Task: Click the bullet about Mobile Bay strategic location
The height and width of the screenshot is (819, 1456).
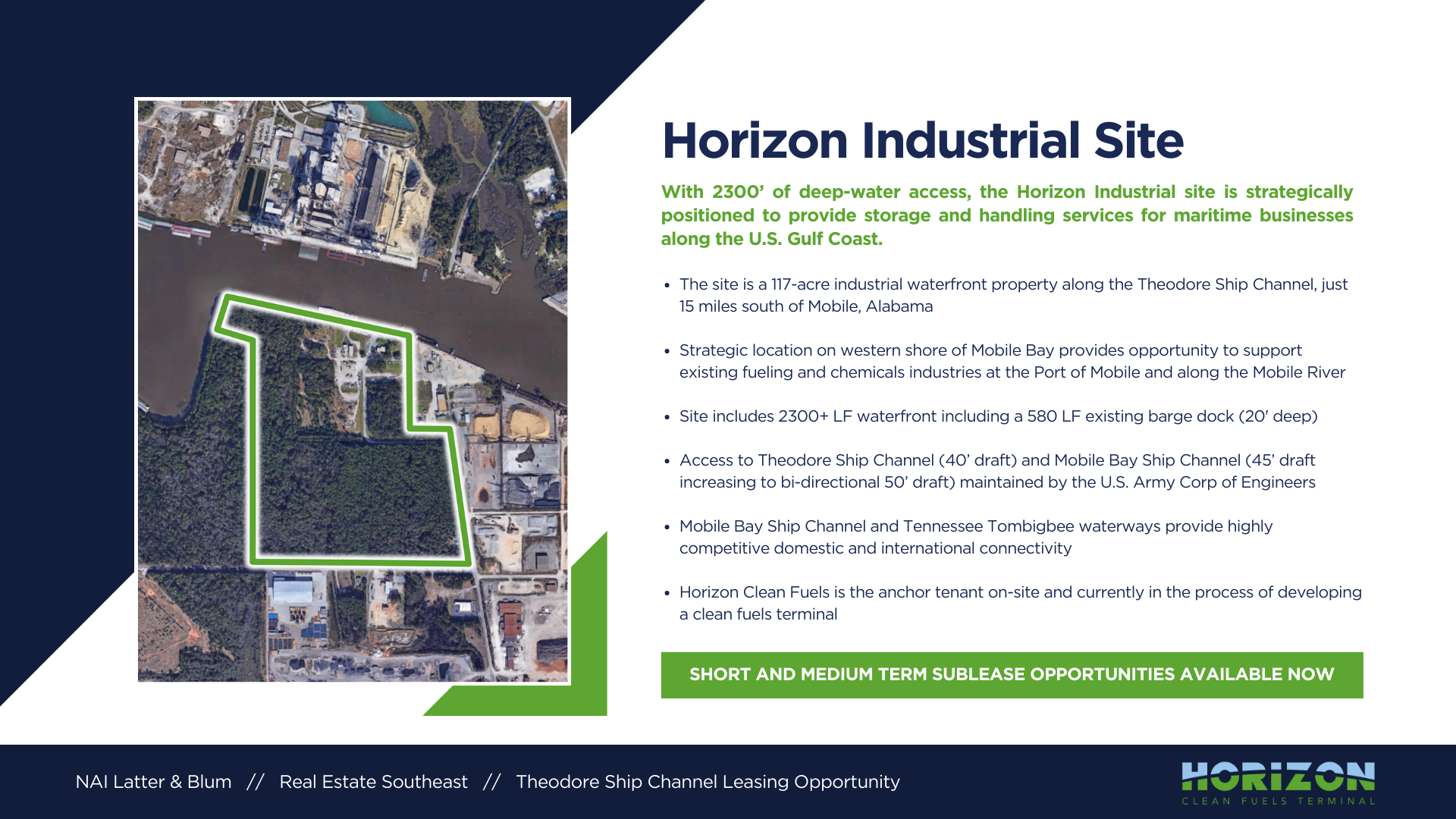Action: pyautogui.click(x=1012, y=361)
